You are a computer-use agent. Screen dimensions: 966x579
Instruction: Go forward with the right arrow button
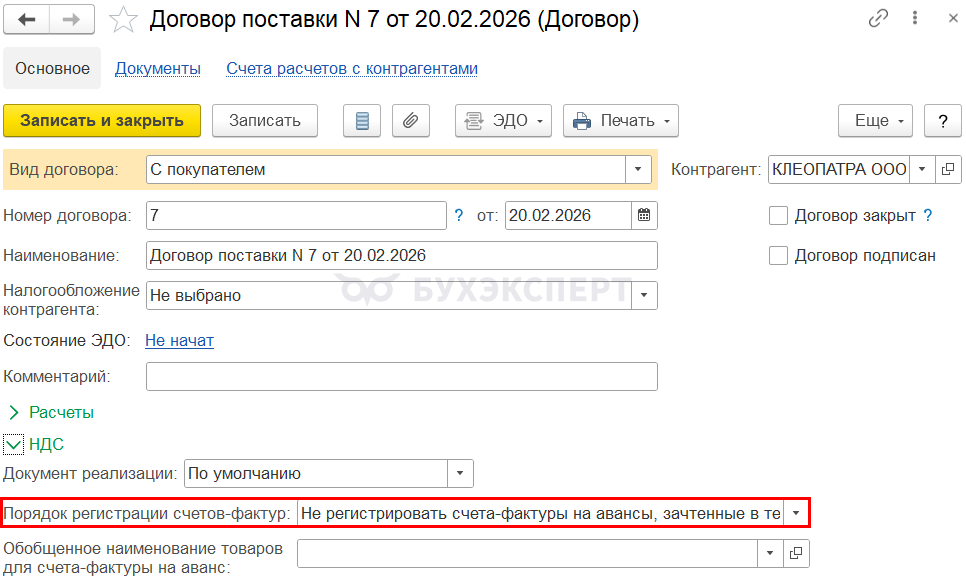(x=72, y=19)
